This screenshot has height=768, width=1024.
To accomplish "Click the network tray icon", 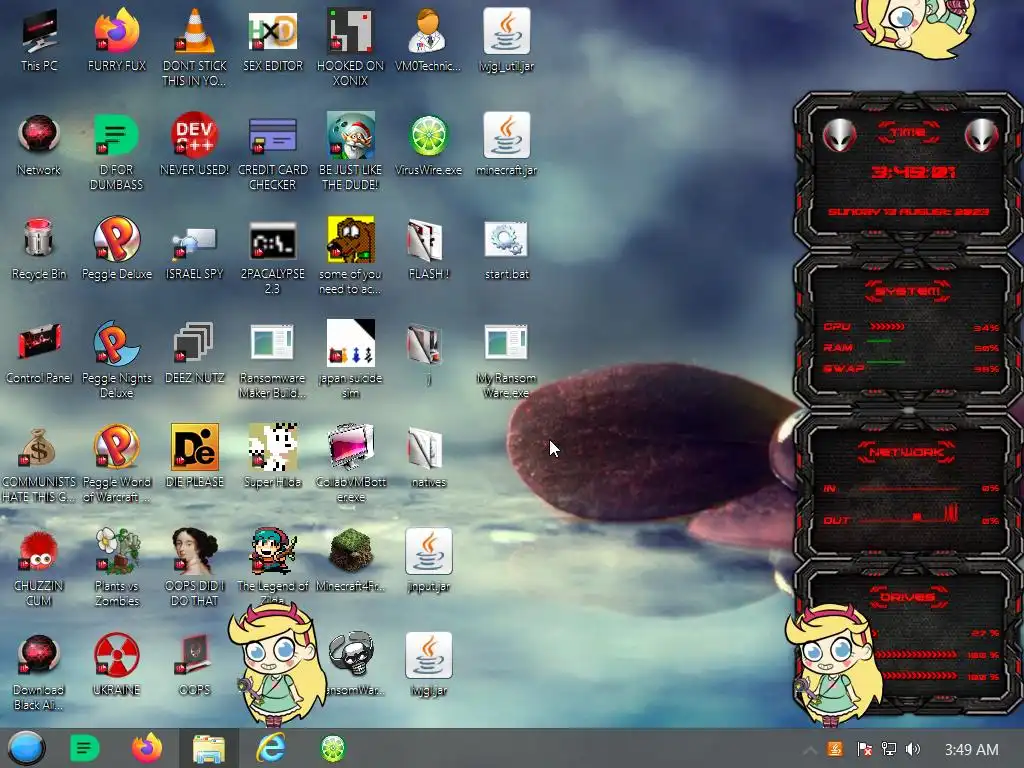I will coord(889,749).
